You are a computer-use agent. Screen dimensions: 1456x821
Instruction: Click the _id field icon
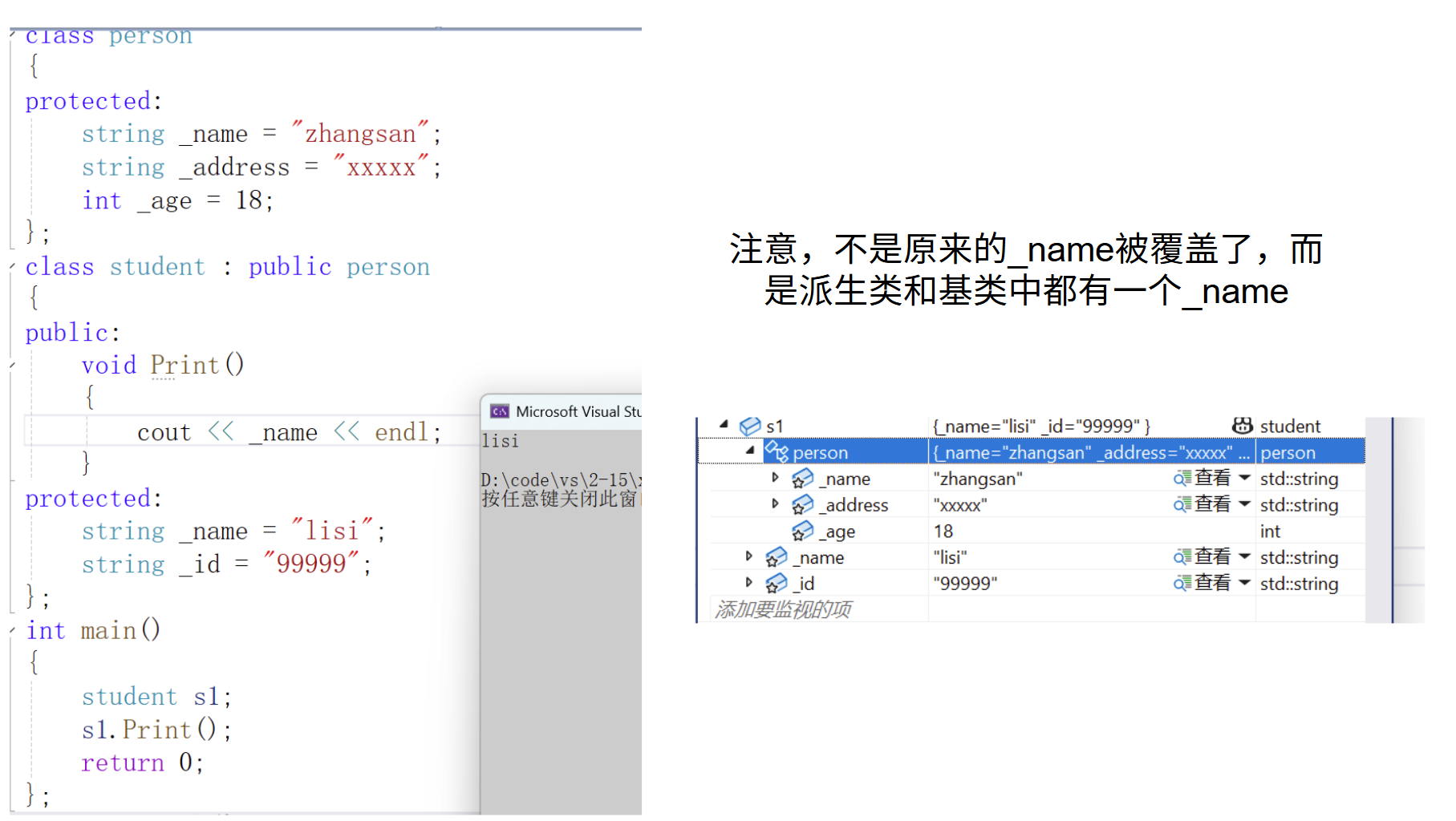click(x=776, y=584)
